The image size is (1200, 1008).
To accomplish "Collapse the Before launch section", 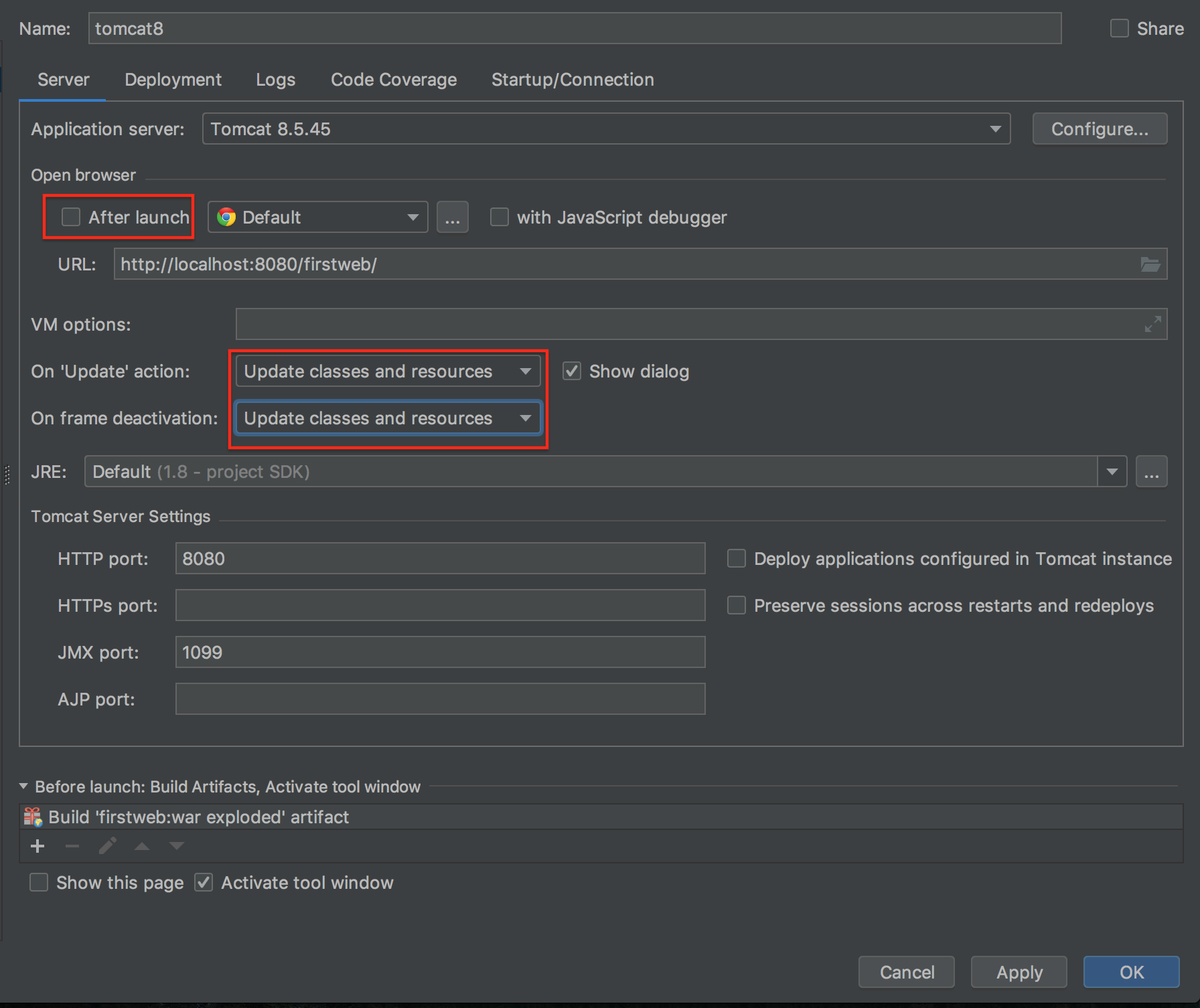I will tap(24, 786).
